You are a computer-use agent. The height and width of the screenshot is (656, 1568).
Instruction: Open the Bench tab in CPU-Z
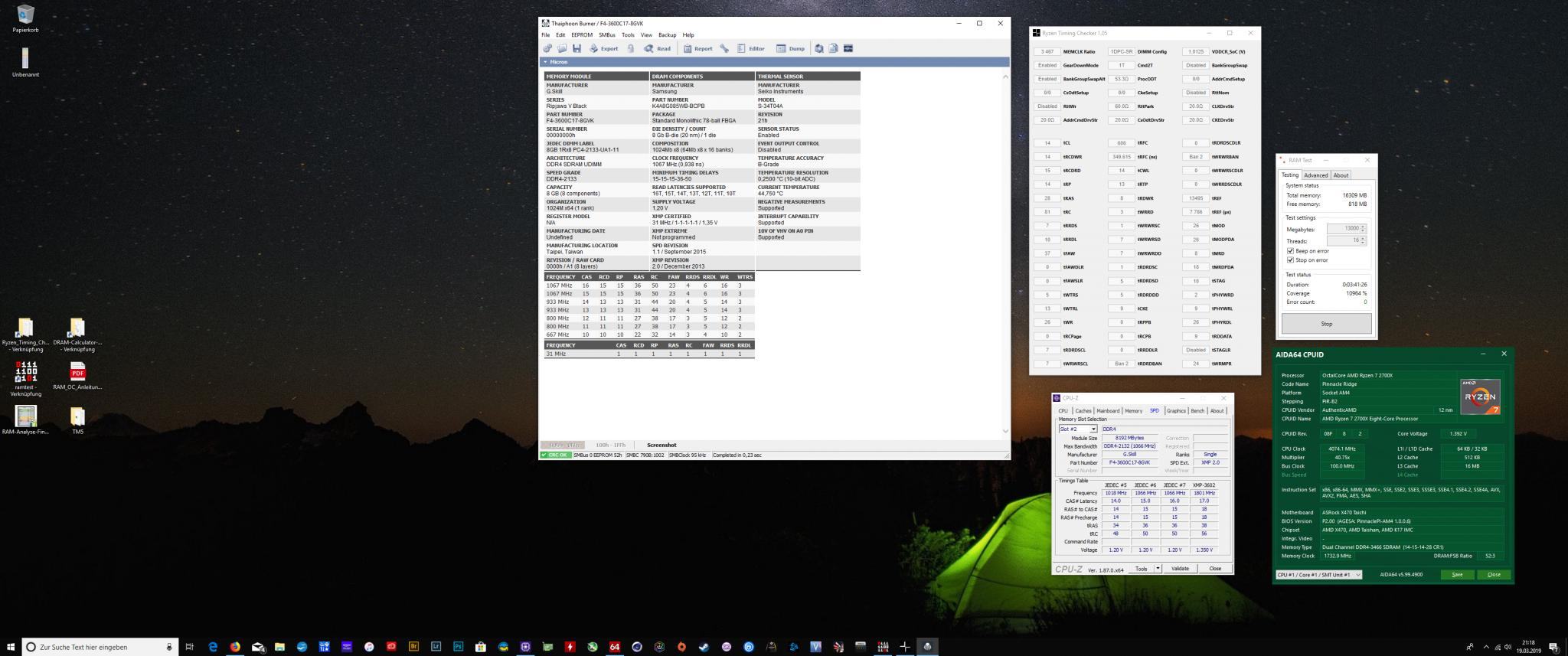coord(1197,411)
